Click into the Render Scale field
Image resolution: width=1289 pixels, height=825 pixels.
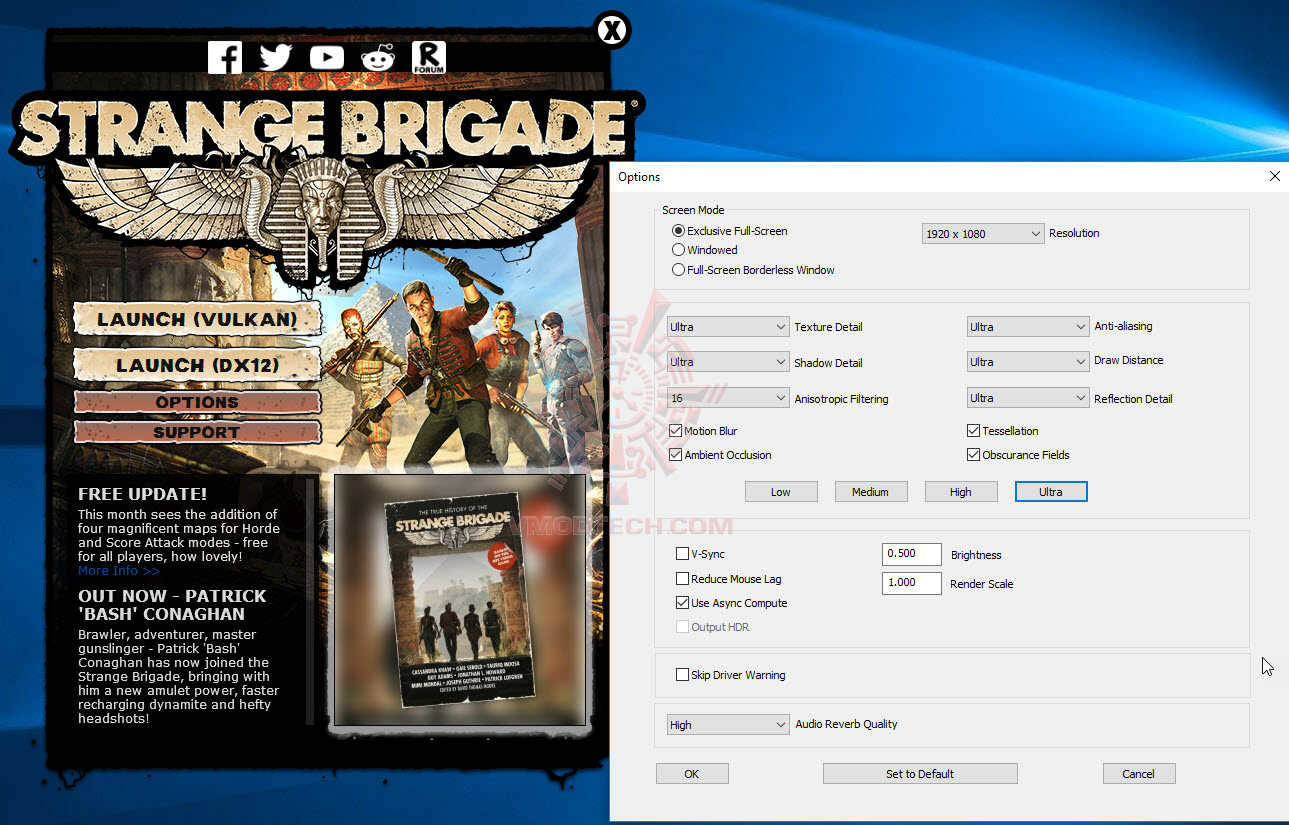(912, 583)
